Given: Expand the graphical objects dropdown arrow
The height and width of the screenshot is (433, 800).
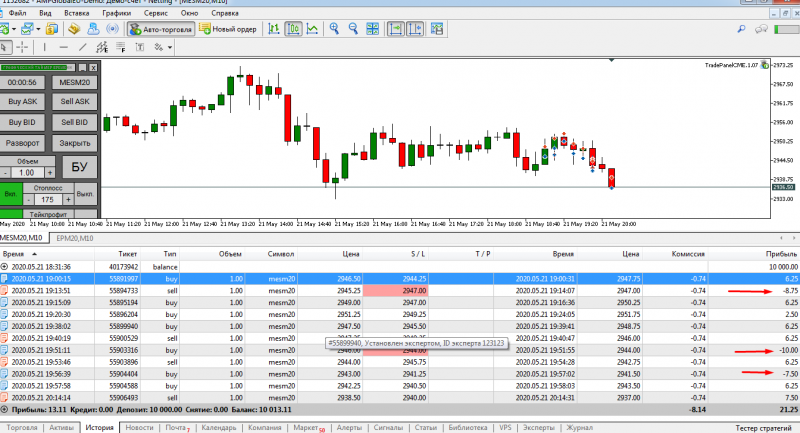Looking at the screenshot, I should pos(169,47).
